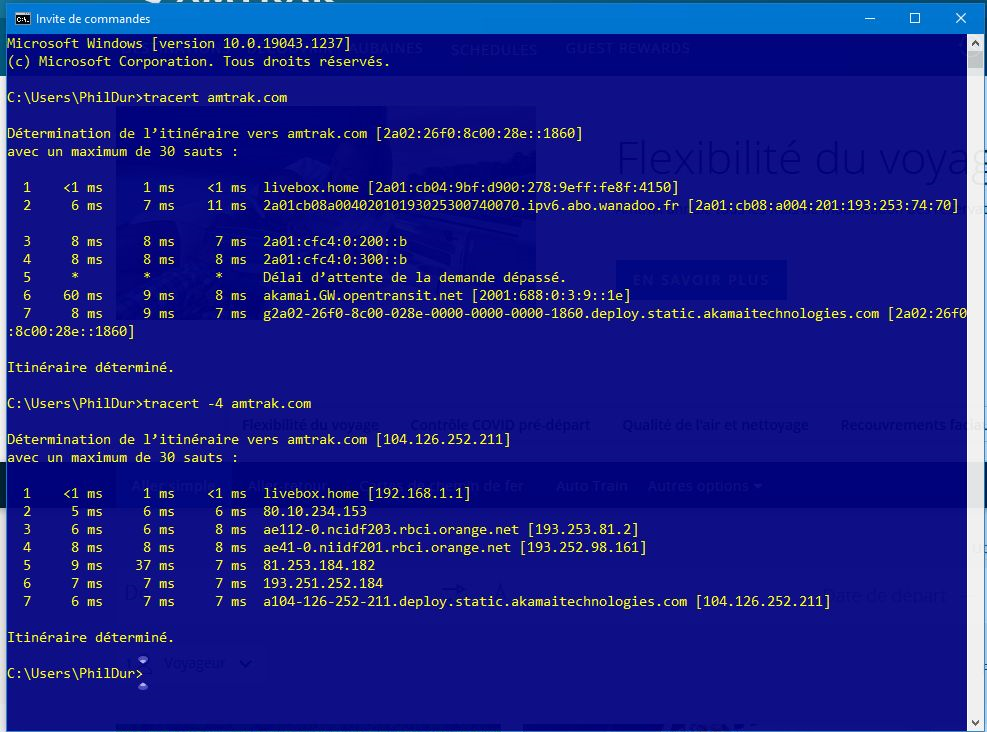Viewport: 987px width, 732px height.
Task: Click the 'a104-126-252-211.deploy.static.akamaitechnologies.com' hostname
Action: pyautogui.click(x=475, y=602)
